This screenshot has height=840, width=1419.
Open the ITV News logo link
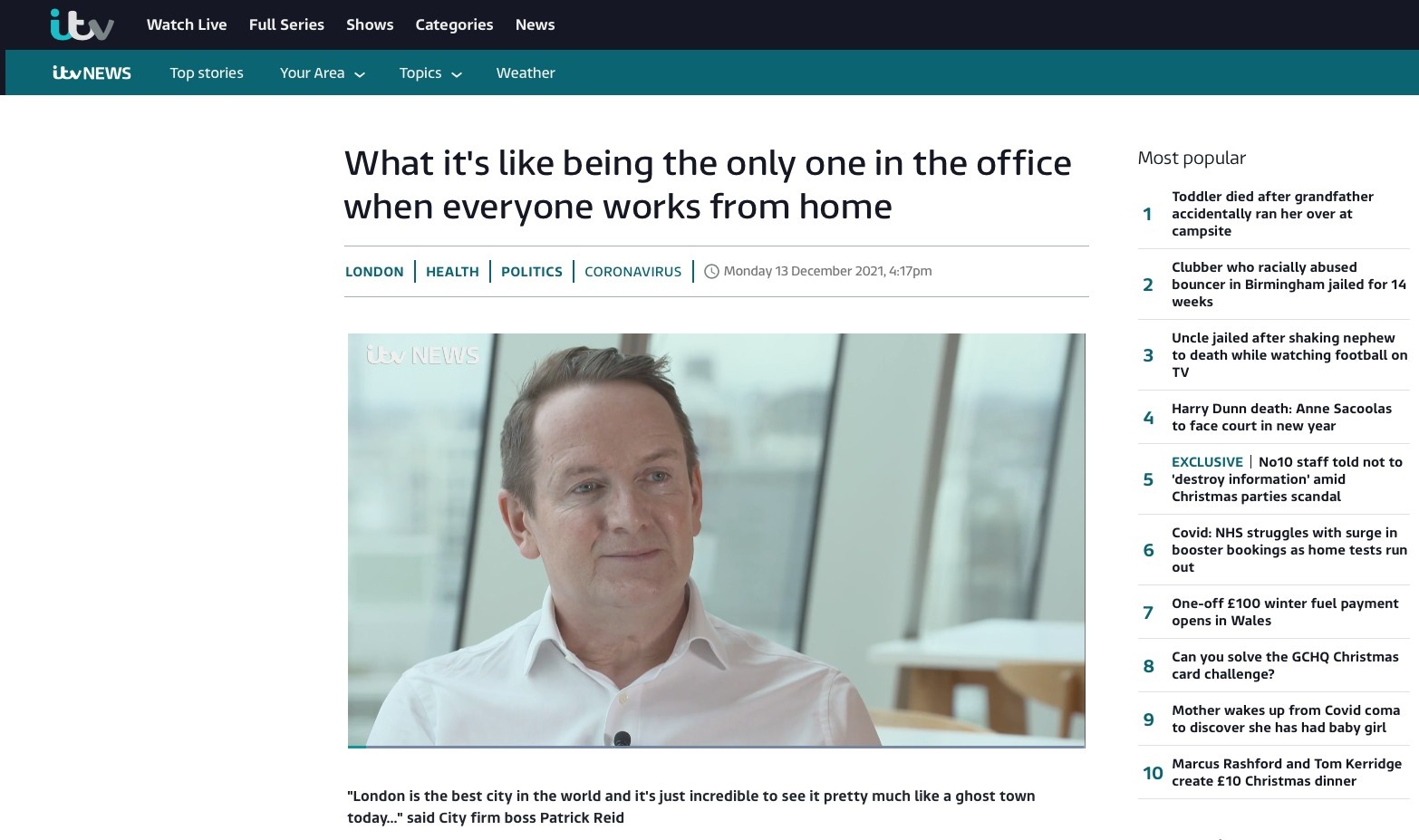pos(92,72)
